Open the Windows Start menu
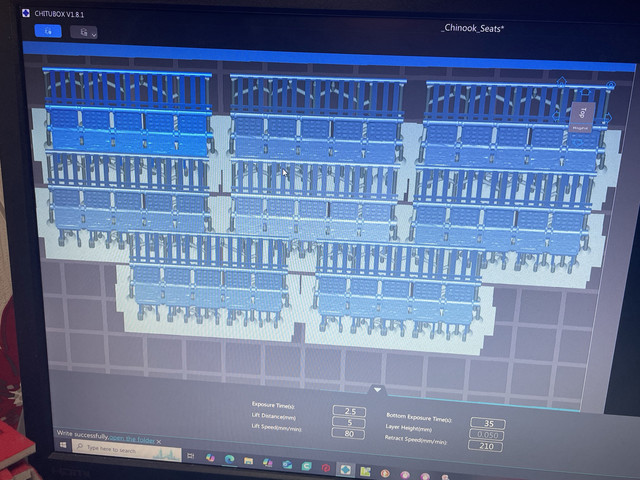The height and width of the screenshot is (480, 640). (x=63, y=444)
